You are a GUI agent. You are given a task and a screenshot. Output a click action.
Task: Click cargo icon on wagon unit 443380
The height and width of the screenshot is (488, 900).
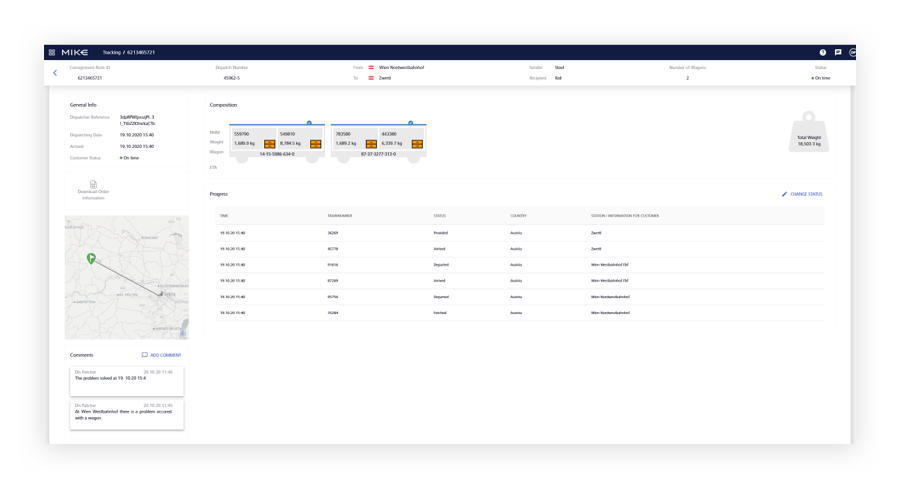click(417, 144)
